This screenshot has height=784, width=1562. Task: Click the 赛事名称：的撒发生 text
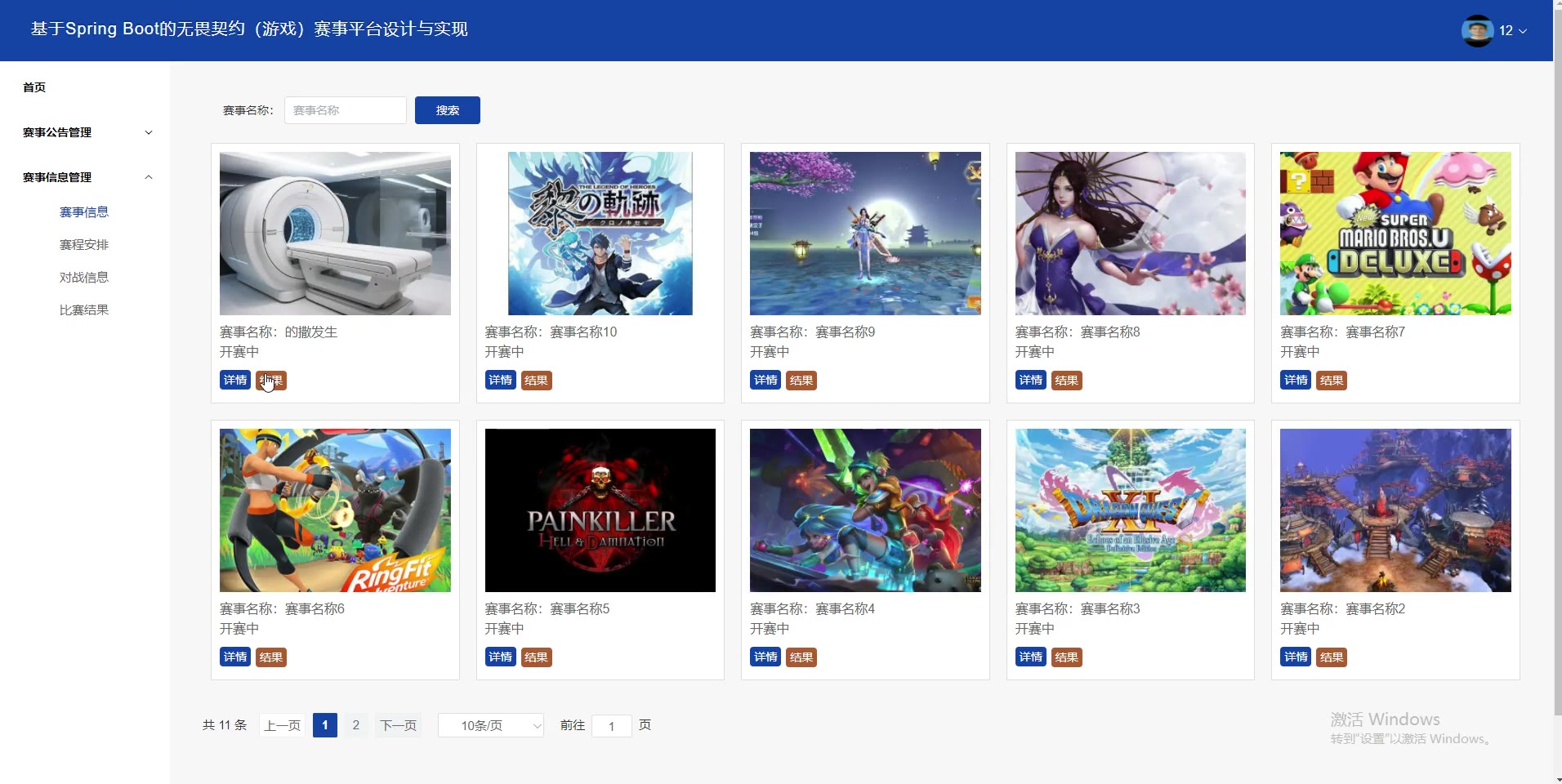click(x=279, y=332)
